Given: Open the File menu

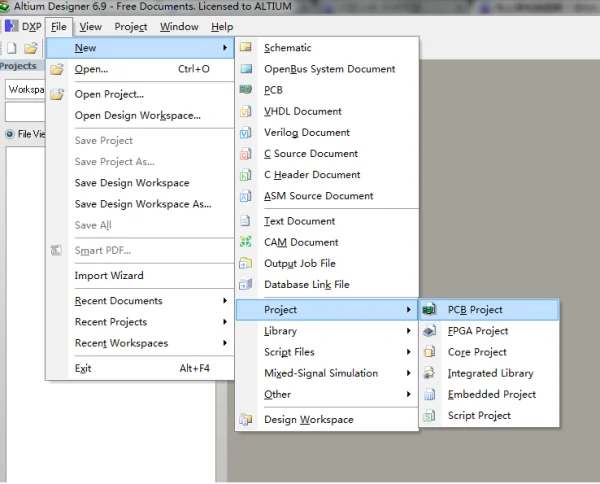Looking at the screenshot, I should pyautogui.click(x=59, y=27).
